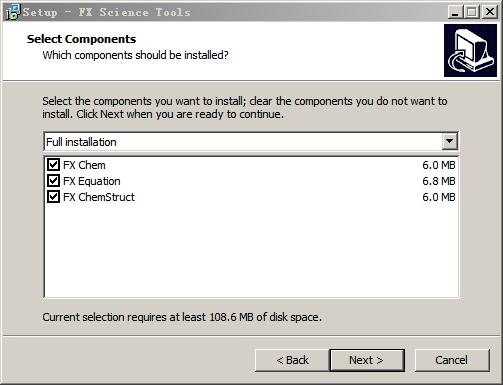The height and width of the screenshot is (385, 503).
Task: Select the FX ChemStruct component label
Action: point(99,197)
